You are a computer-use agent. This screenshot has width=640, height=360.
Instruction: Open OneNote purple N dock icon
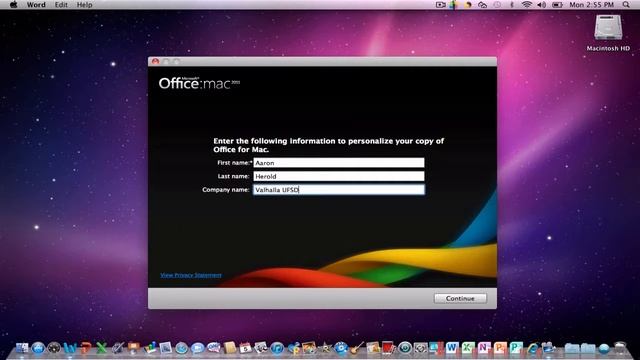(484, 347)
